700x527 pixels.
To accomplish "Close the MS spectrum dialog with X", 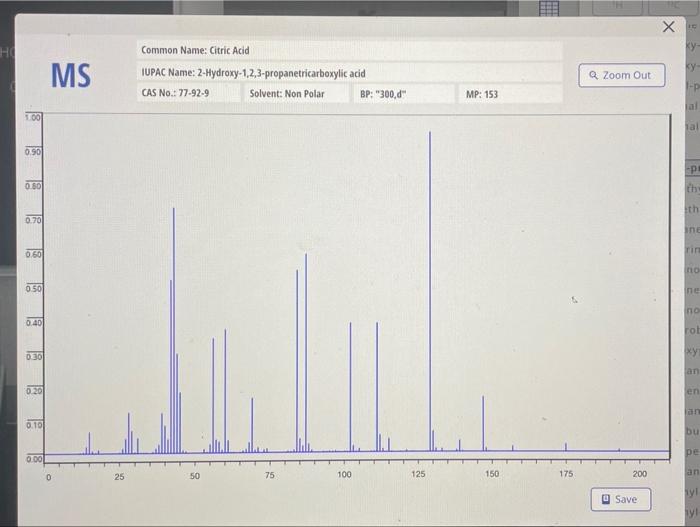I will tap(668, 27).
